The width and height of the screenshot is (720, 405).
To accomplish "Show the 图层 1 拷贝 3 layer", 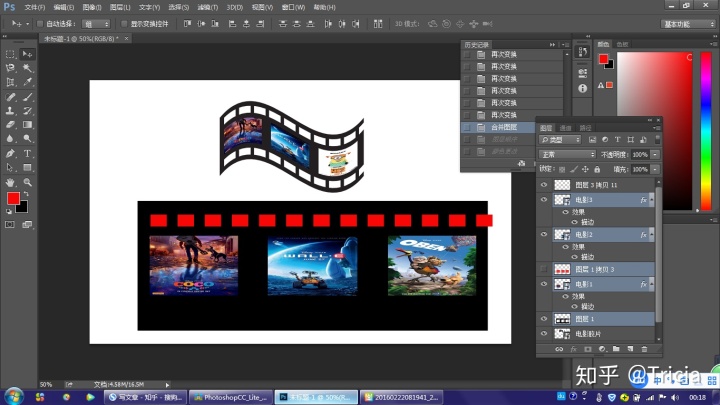I will pyautogui.click(x=544, y=269).
